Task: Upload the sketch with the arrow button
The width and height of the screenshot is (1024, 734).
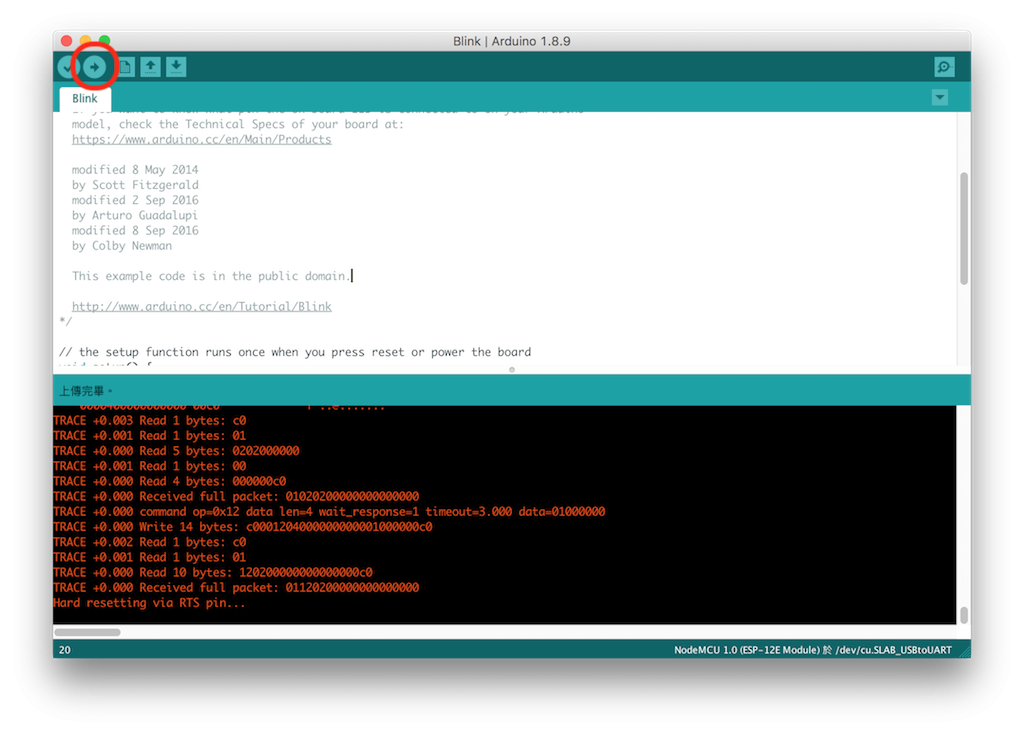Action: click(95, 67)
